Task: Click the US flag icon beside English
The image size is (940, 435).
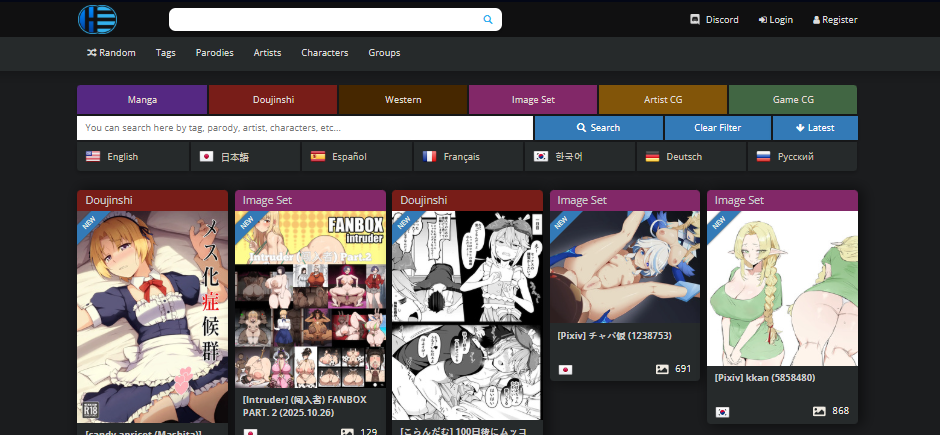Action: [93, 156]
